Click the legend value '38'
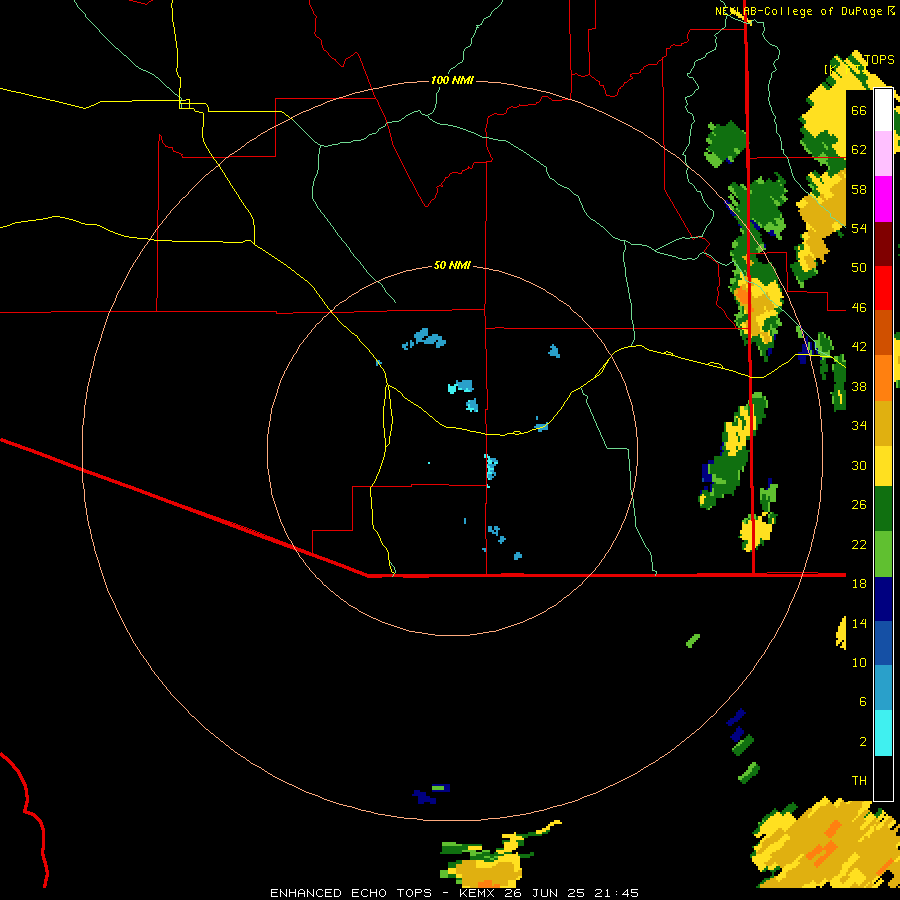This screenshot has width=900, height=900. [x=859, y=386]
